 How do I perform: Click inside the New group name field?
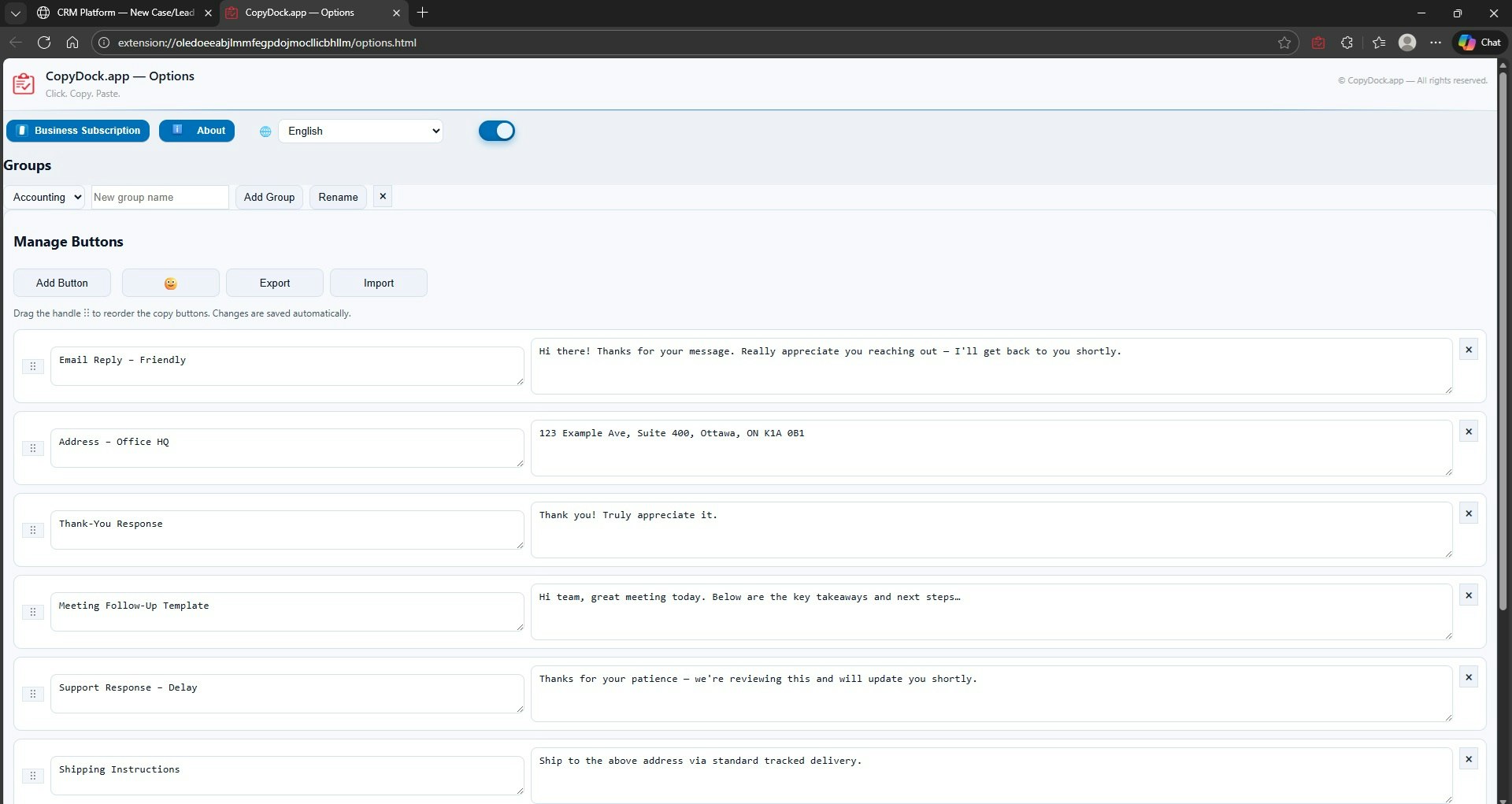[x=159, y=197]
